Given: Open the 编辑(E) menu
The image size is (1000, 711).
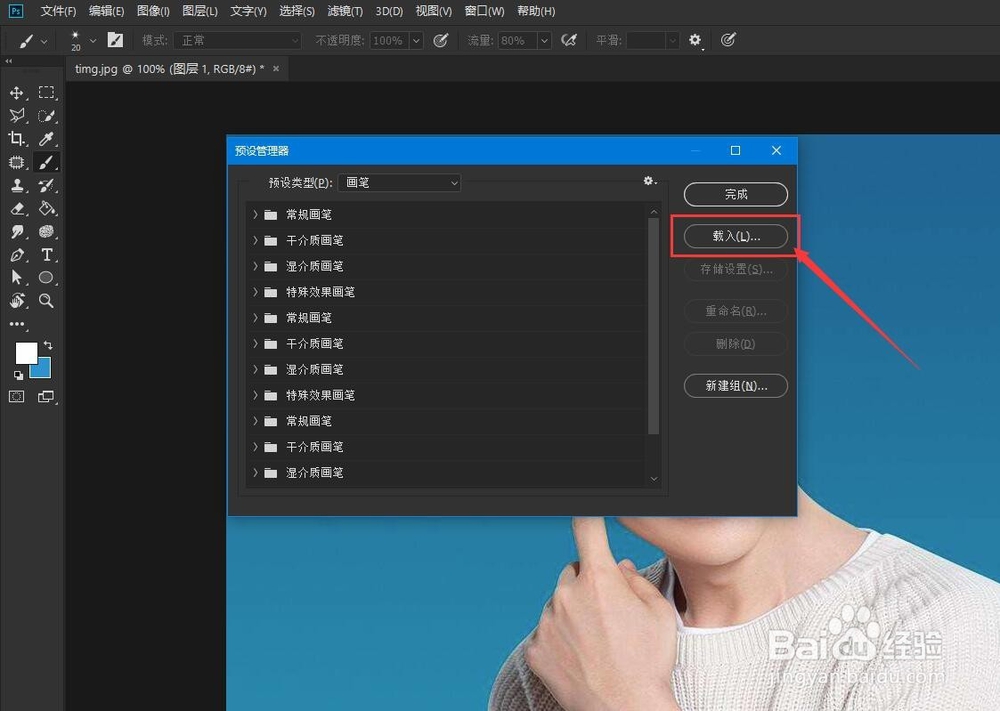Looking at the screenshot, I should click(x=107, y=11).
